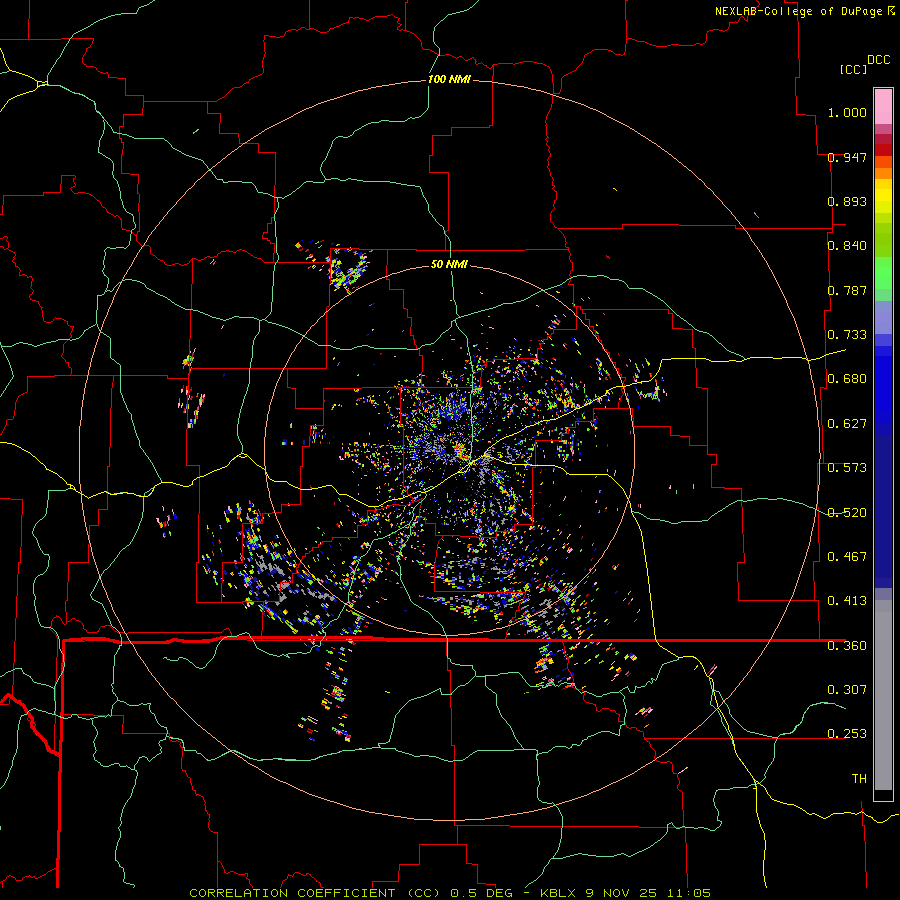Click the 0.467 scale value
The image size is (900, 900).
click(847, 557)
